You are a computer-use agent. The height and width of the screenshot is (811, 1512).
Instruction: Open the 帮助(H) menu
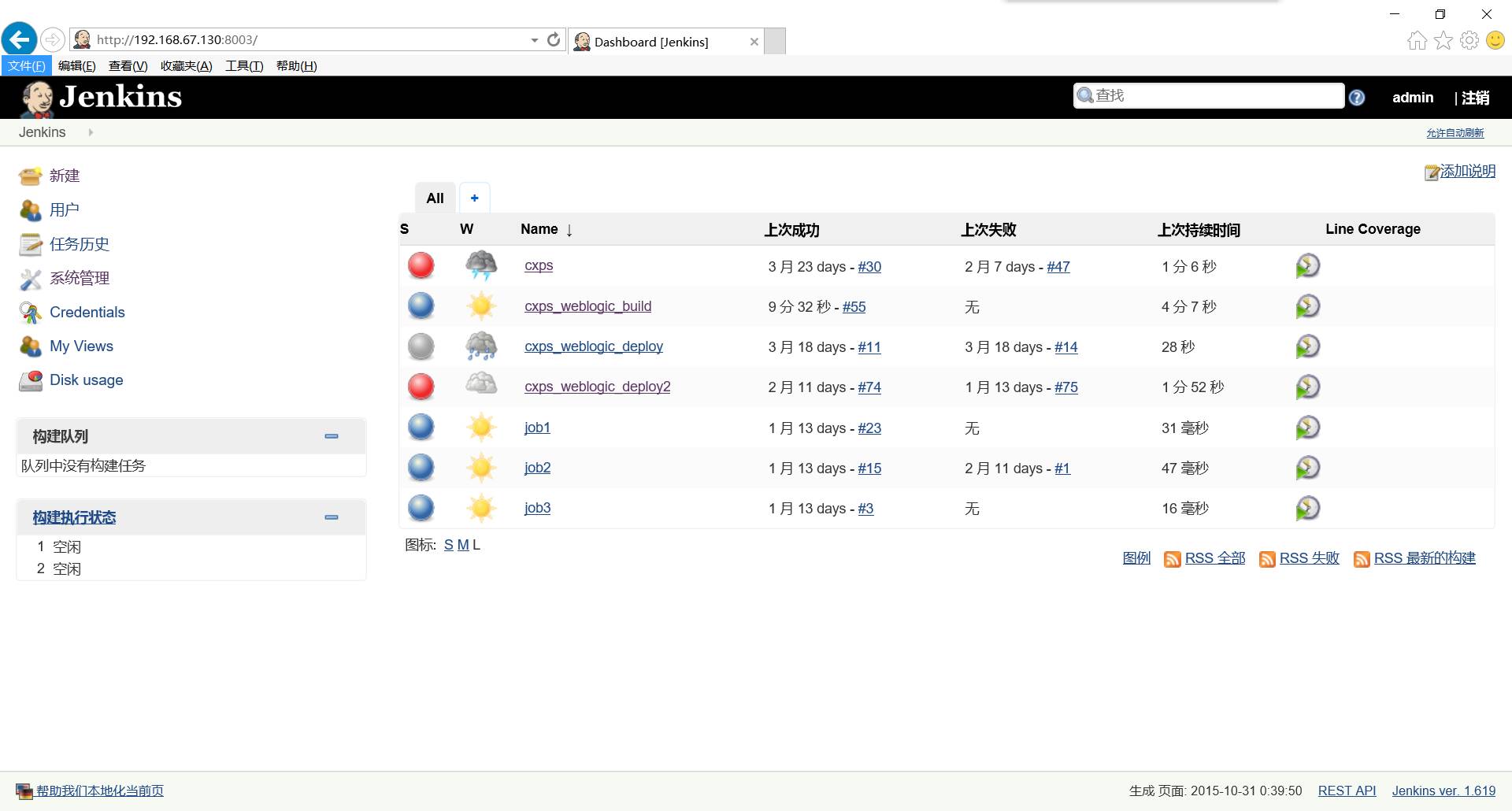[x=297, y=66]
